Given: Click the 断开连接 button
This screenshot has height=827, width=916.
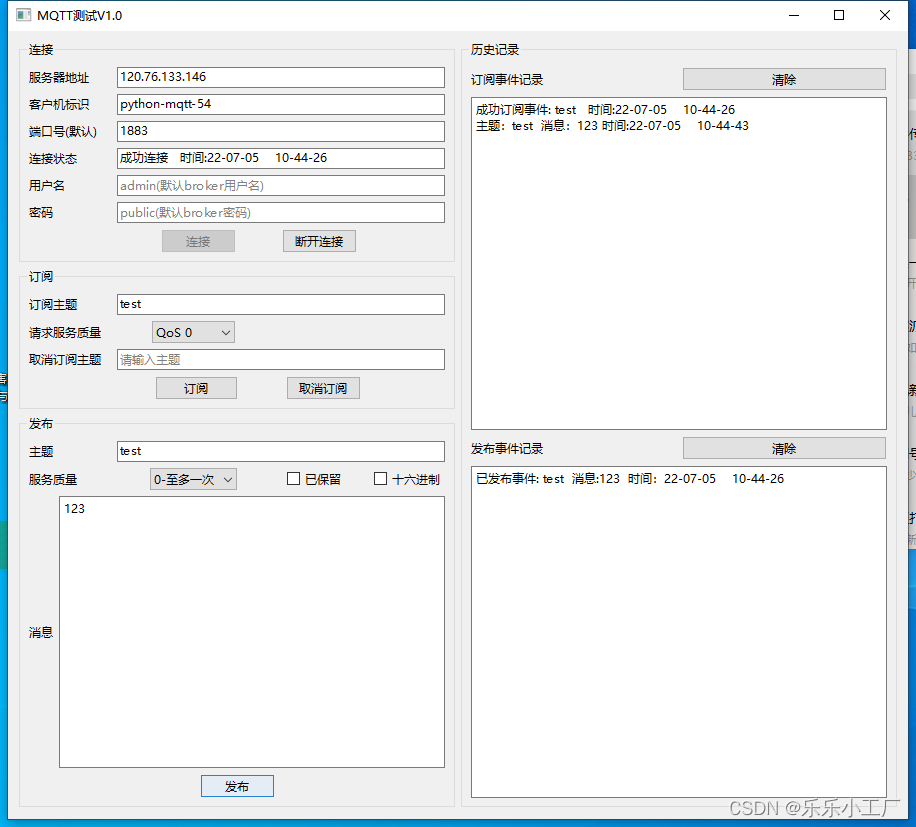Looking at the screenshot, I should coord(319,241).
